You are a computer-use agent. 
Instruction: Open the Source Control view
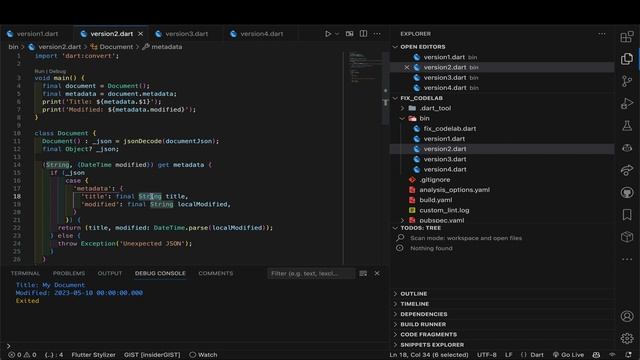pos(627,81)
